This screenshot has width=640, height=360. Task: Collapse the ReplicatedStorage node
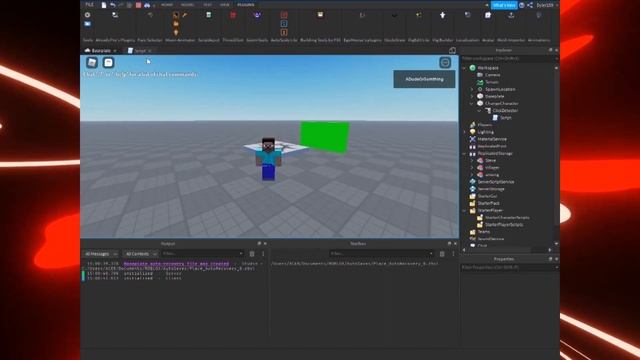point(464,153)
